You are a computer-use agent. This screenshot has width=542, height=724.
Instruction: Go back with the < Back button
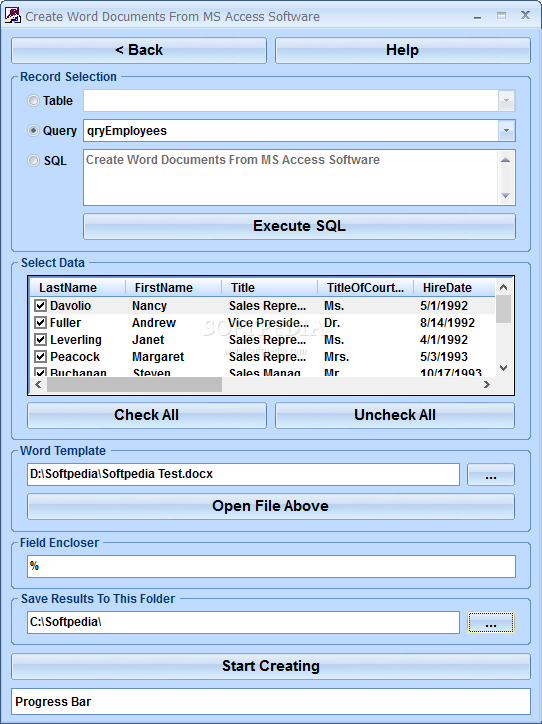tap(139, 50)
